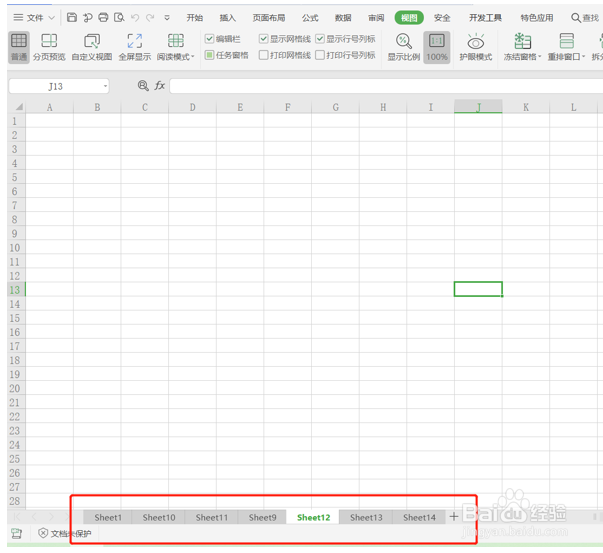Switch to Sheet14 tab
Image resolution: width=603 pixels, height=553 pixels.
pyautogui.click(x=419, y=517)
